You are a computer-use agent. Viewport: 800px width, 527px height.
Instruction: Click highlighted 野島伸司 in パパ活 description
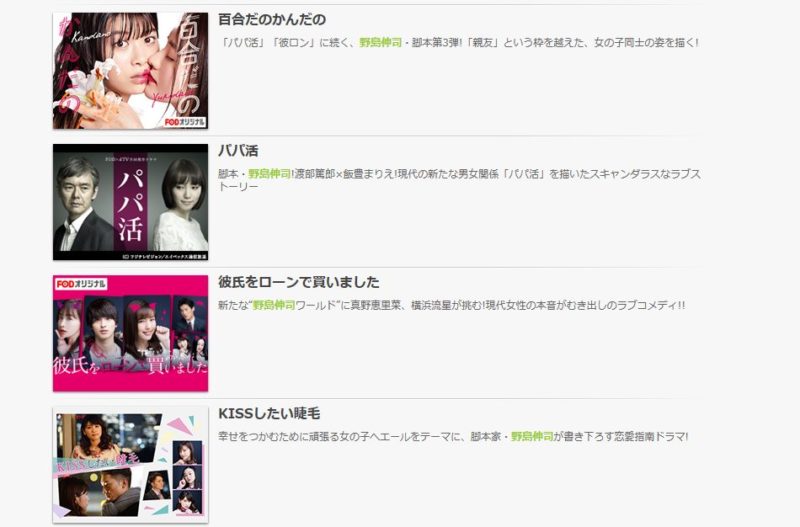pos(269,174)
